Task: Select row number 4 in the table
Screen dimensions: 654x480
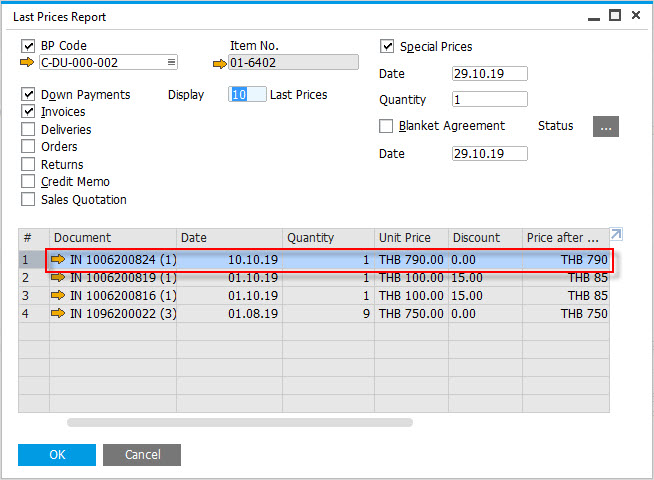Action: click(34, 313)
